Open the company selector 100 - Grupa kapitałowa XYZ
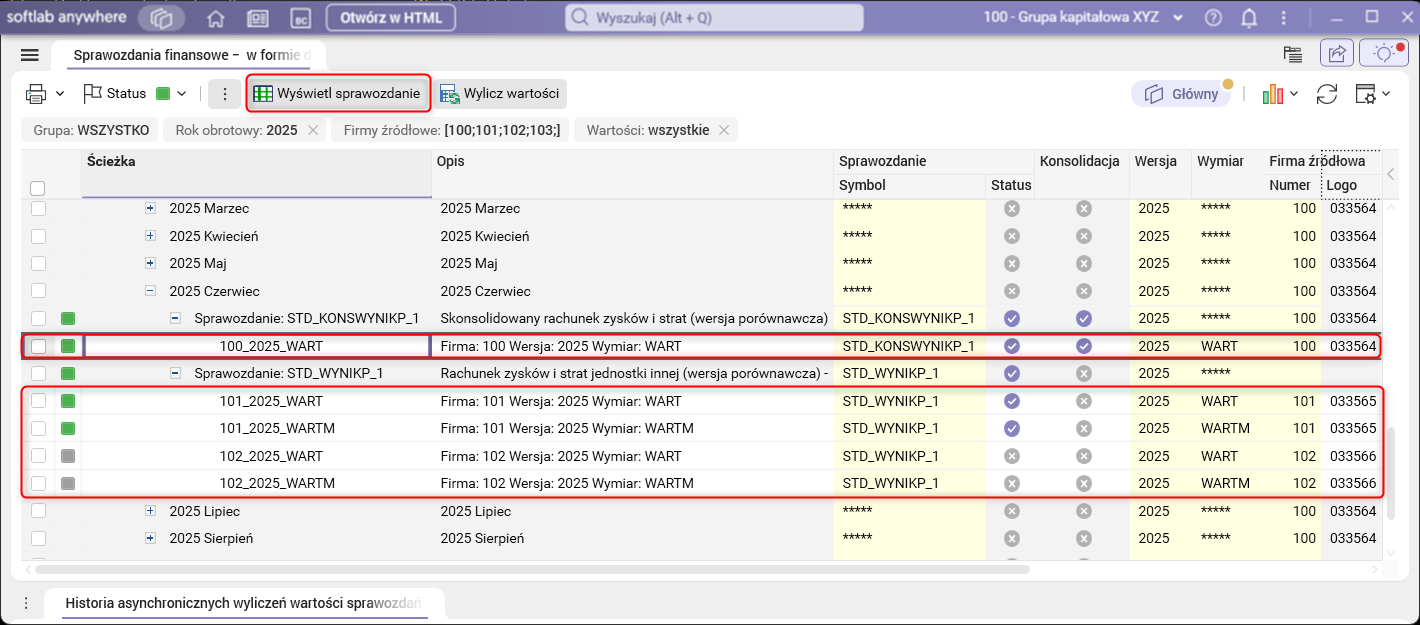The height and width of the screenshot is (625, 1420). tap(1084, 17)
